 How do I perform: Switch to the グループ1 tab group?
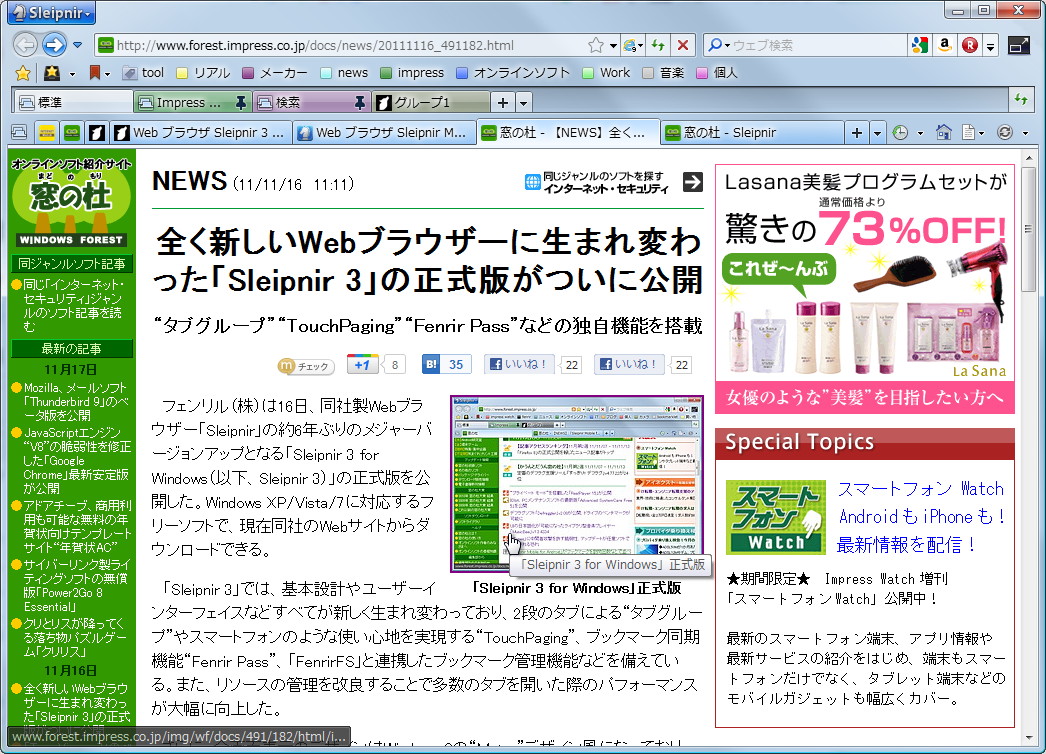[431, 102]
